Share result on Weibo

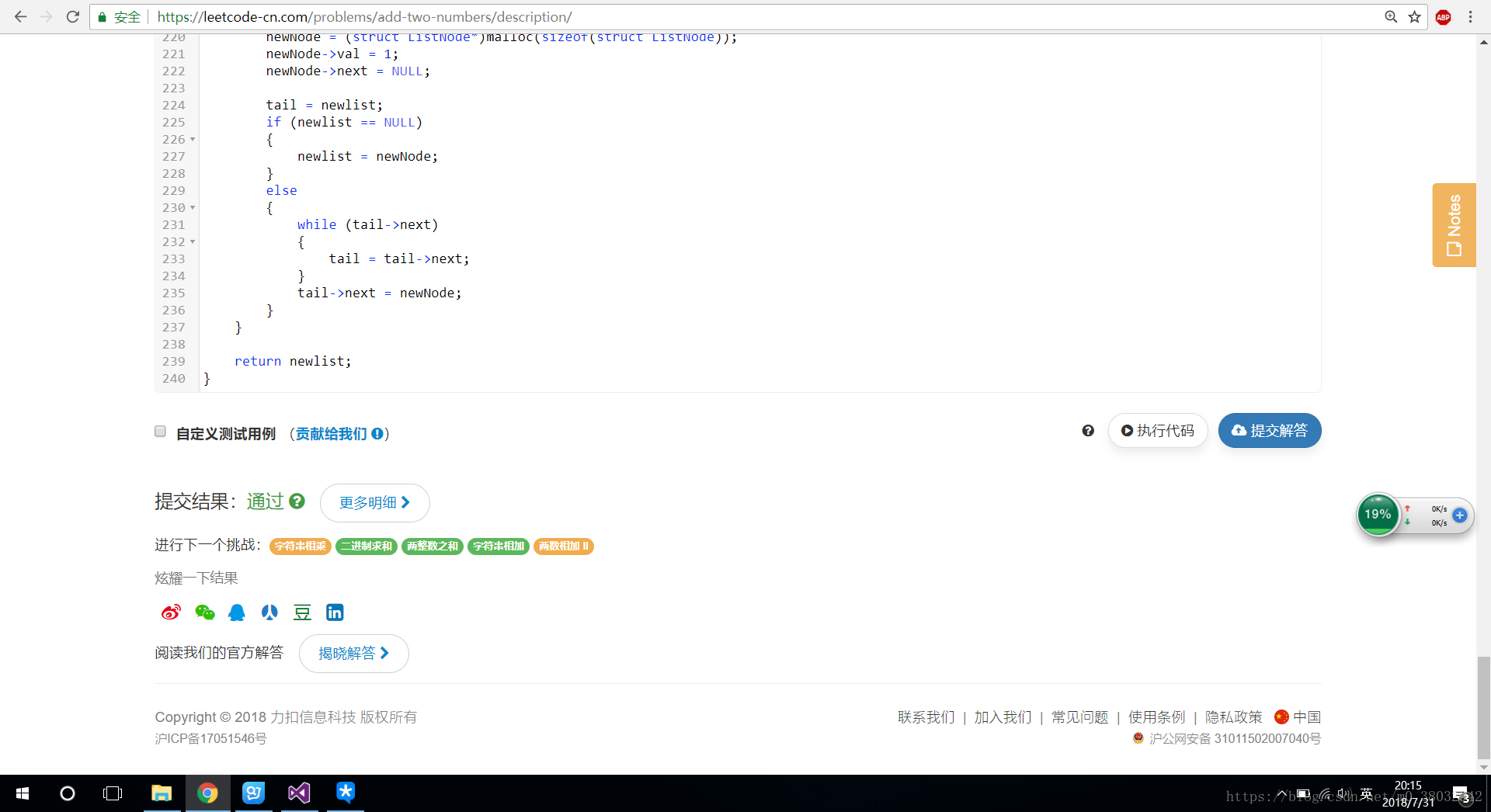[x=171, y=612]
